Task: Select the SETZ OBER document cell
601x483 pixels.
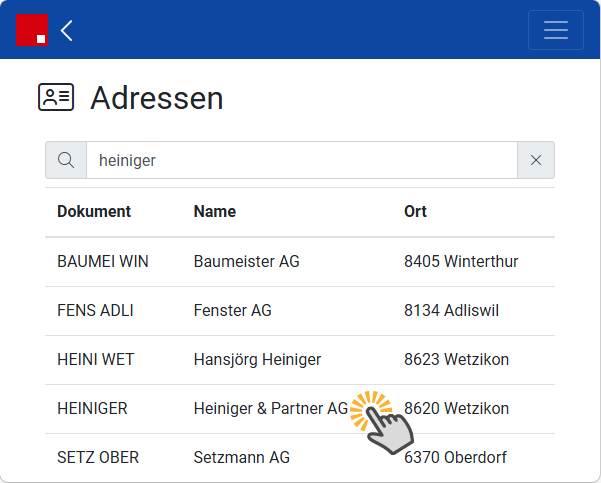Action: click(98, 458)
